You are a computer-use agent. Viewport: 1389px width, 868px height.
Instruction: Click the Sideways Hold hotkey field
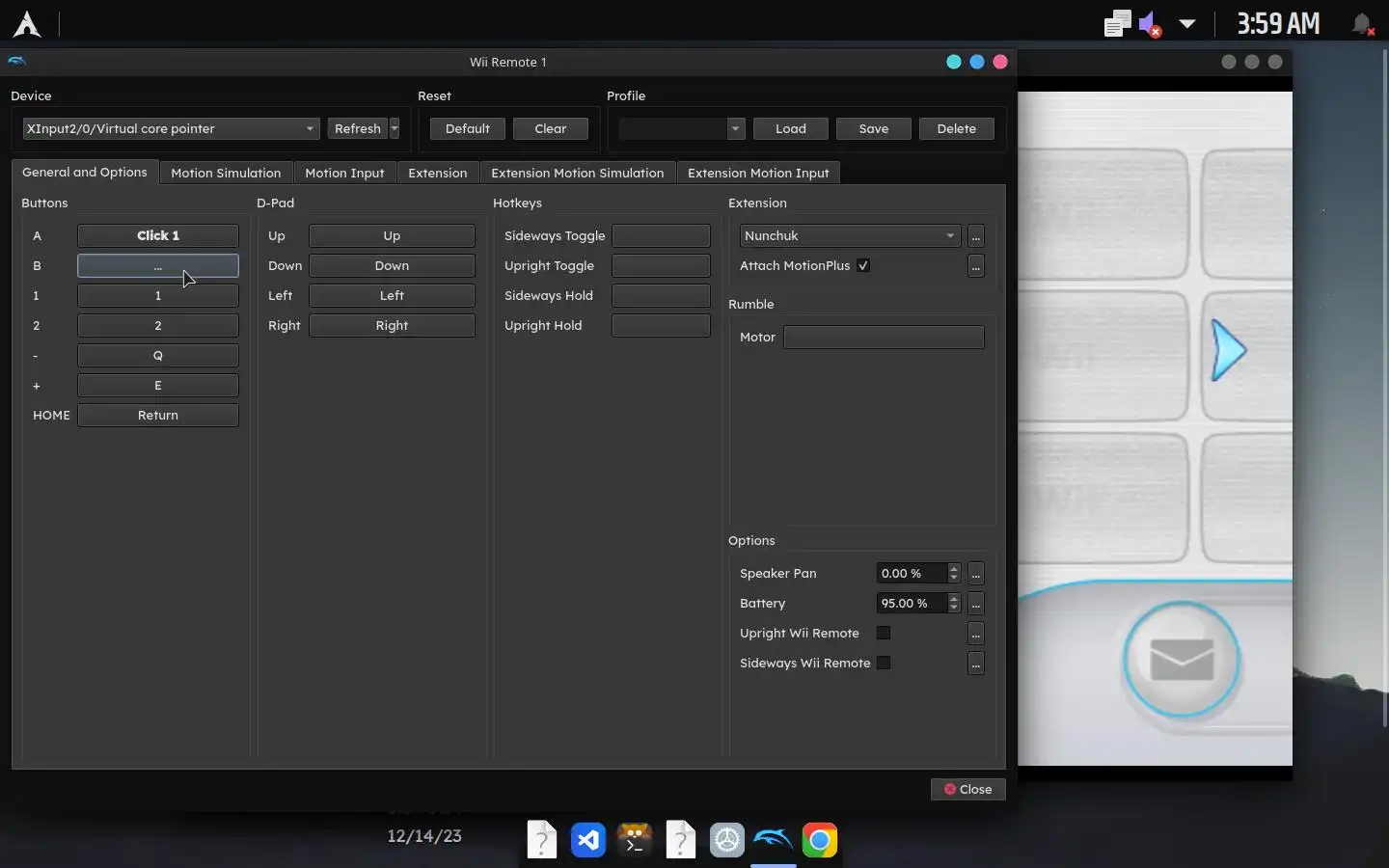(x=661, y=295)
